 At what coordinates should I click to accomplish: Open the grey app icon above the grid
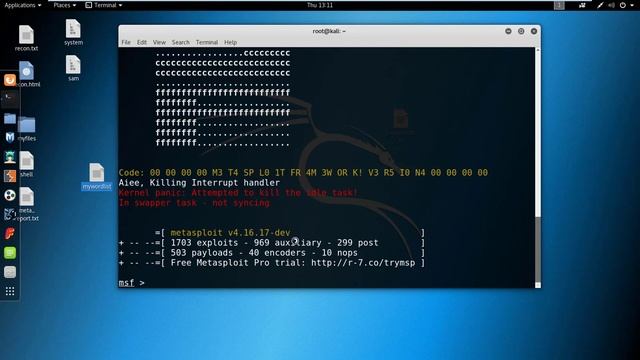coord(10,272)
